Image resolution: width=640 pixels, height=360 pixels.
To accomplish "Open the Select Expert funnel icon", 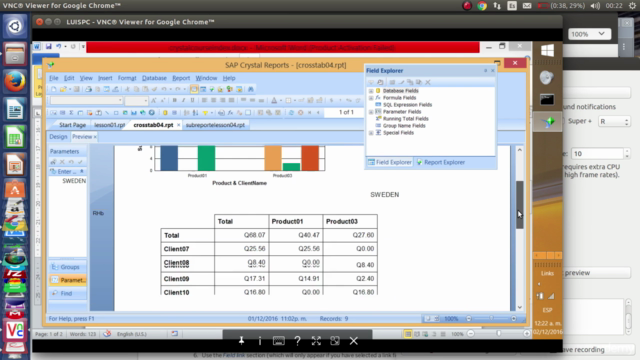I will pyautogui.click(x=205, y=113).
